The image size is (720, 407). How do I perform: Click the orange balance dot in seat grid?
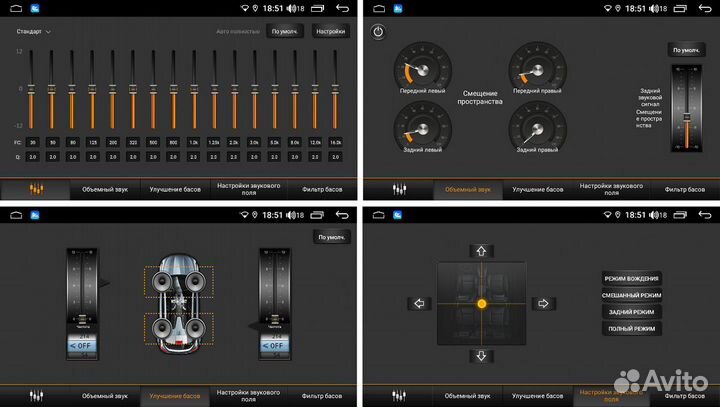click(481, 303)
